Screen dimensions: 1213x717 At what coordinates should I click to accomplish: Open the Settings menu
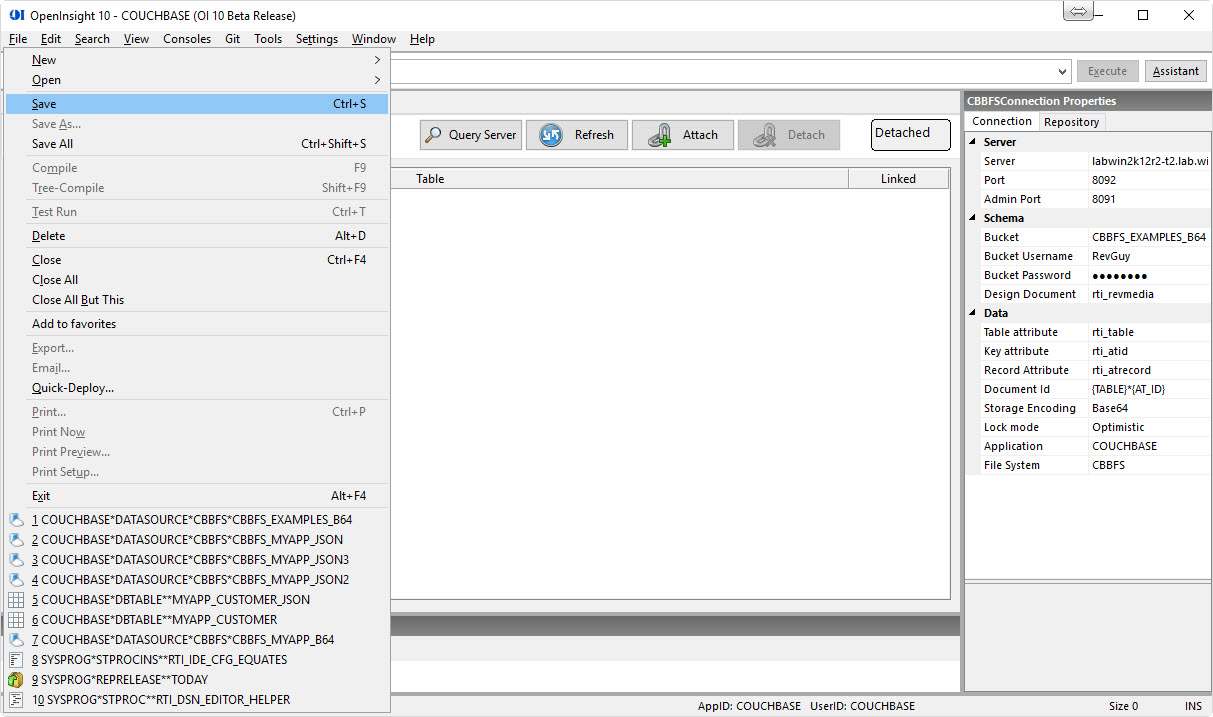[x=317, y=39]
